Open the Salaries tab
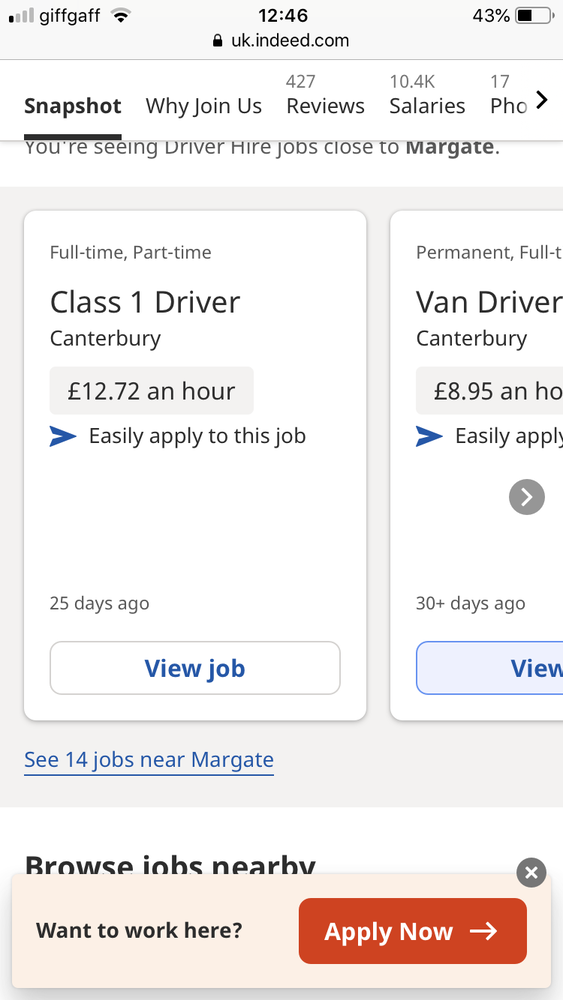This screenshot has height=1000, width=563. pyautogui.click(x=427, y=96)
